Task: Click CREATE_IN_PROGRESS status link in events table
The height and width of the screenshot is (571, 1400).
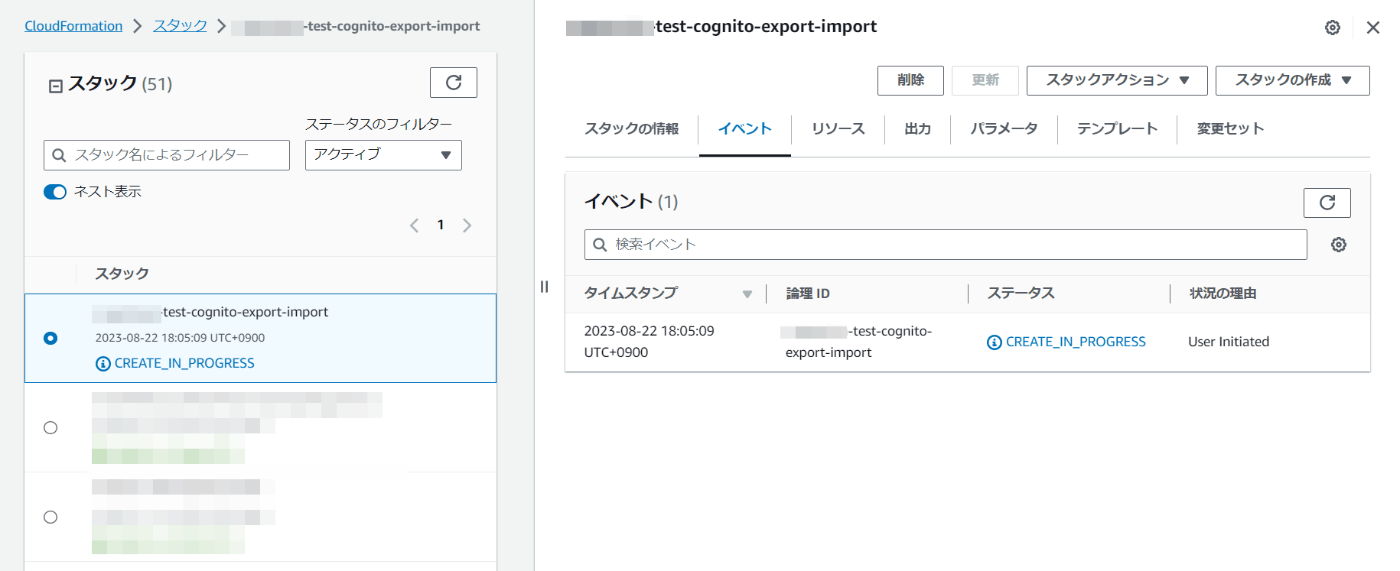Action: pos(1075,342)
